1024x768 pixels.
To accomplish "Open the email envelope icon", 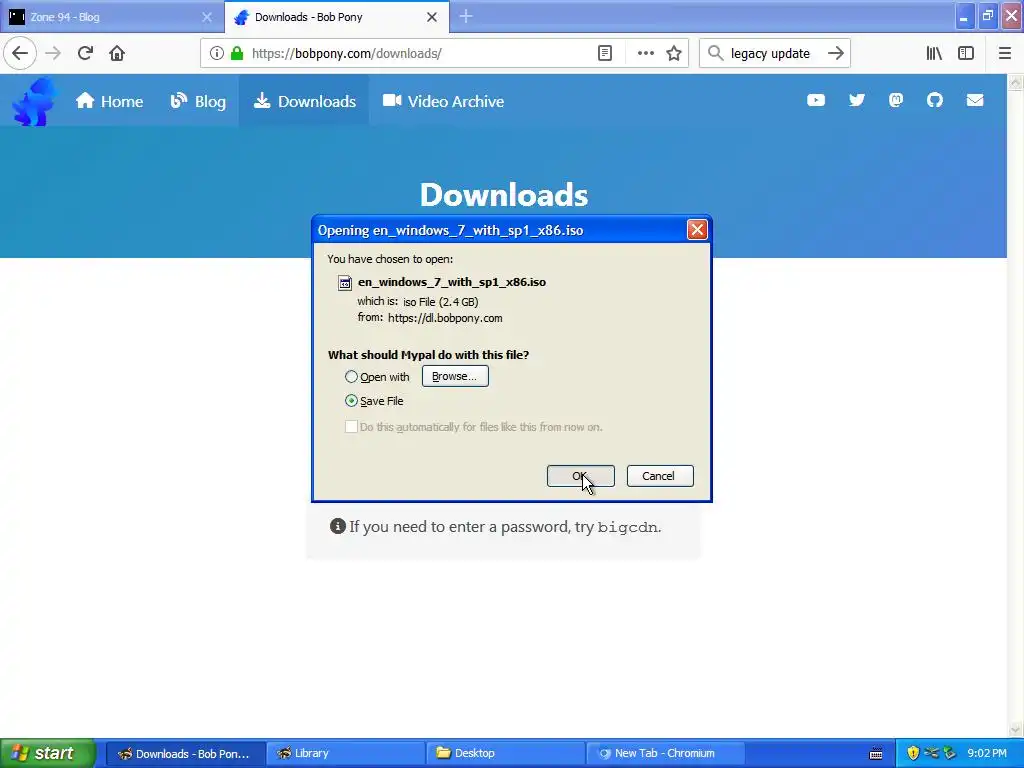I will point(975,100).
